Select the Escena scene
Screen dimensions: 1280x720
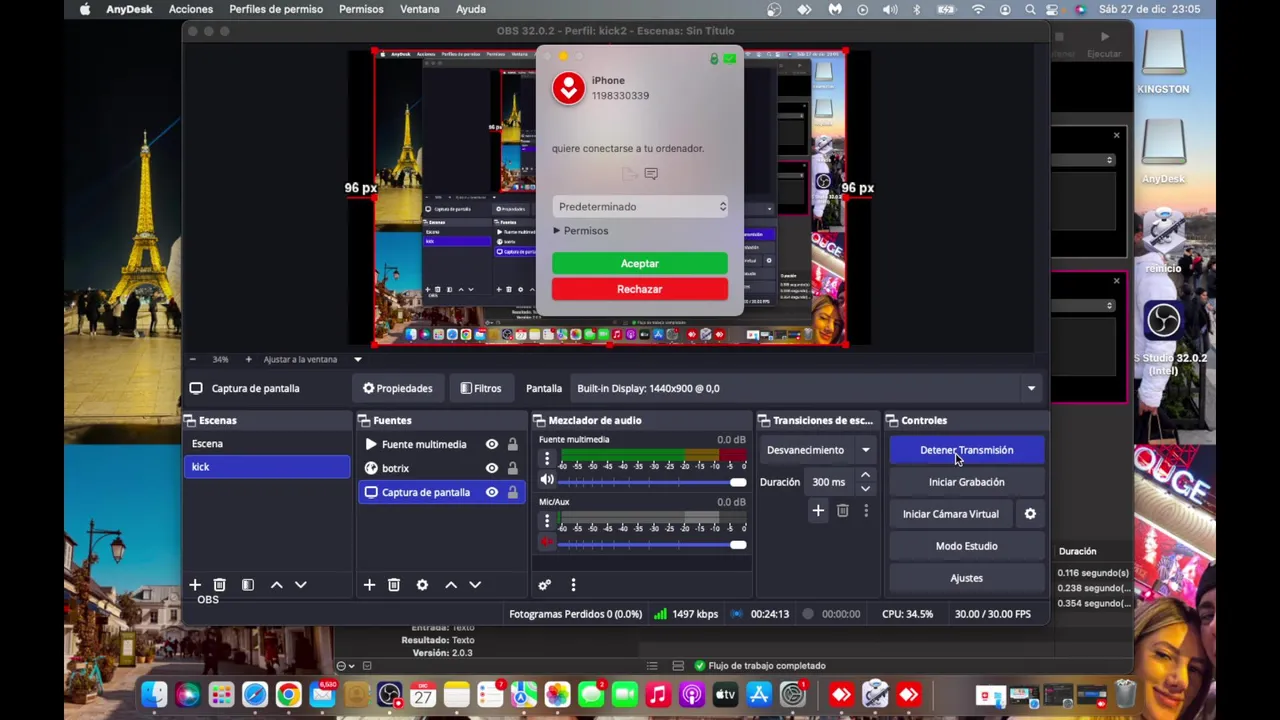click(267, 444)
